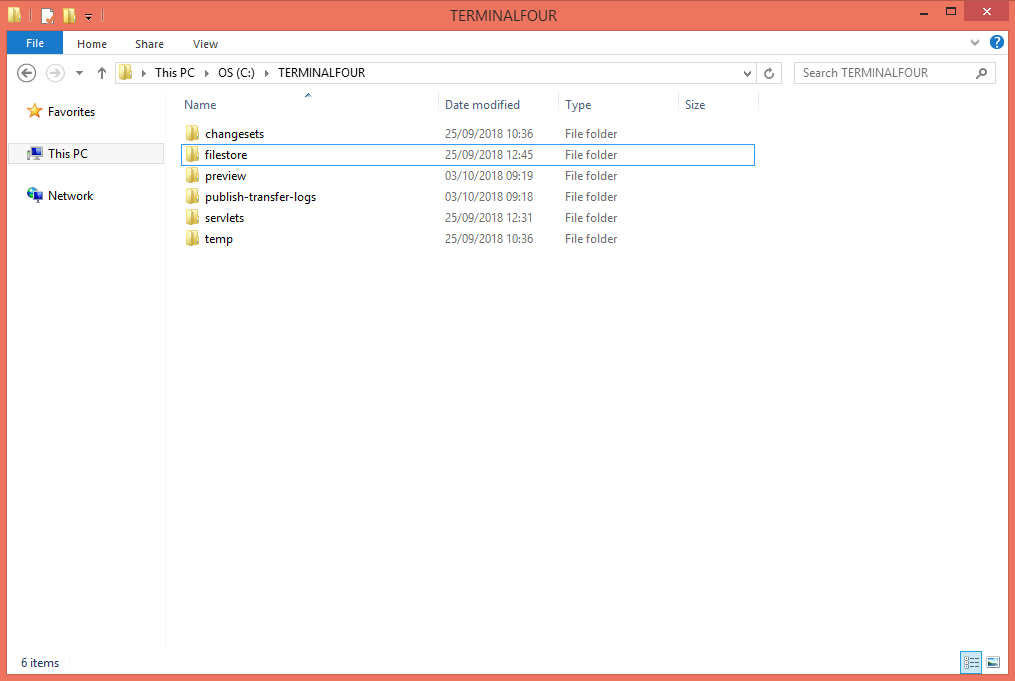
Task: Create a new folder via the Quick Access Toolbar icon
Action: coord(68,14)
